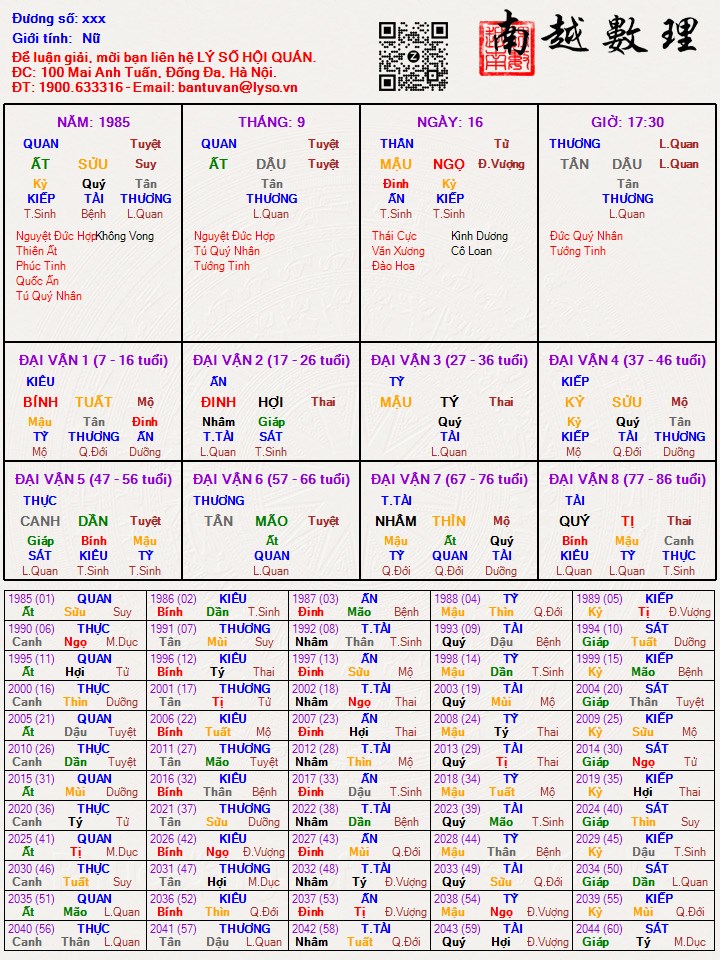Click the 'Quốc Ấn' star

pyautogui.click(x=37, y=280)
